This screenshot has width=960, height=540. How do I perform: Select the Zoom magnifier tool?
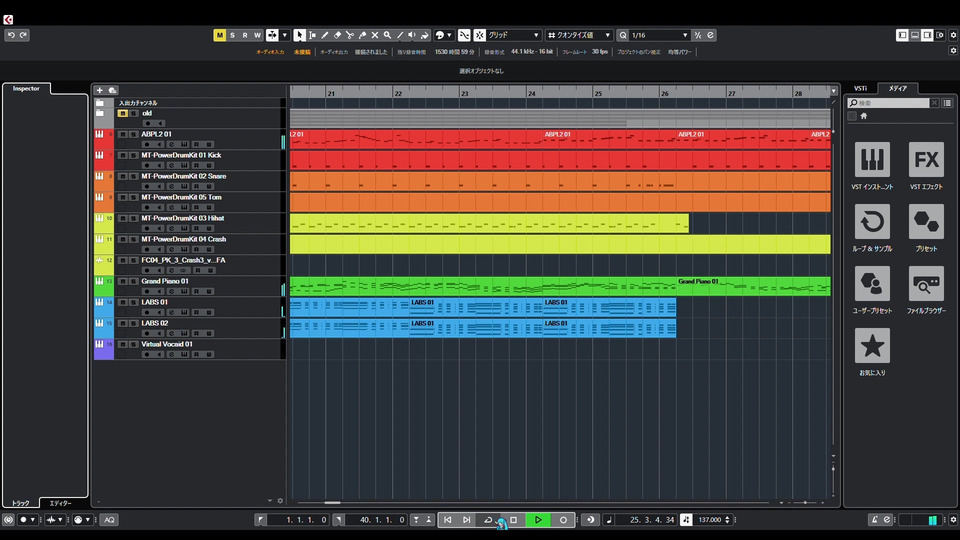387,35
